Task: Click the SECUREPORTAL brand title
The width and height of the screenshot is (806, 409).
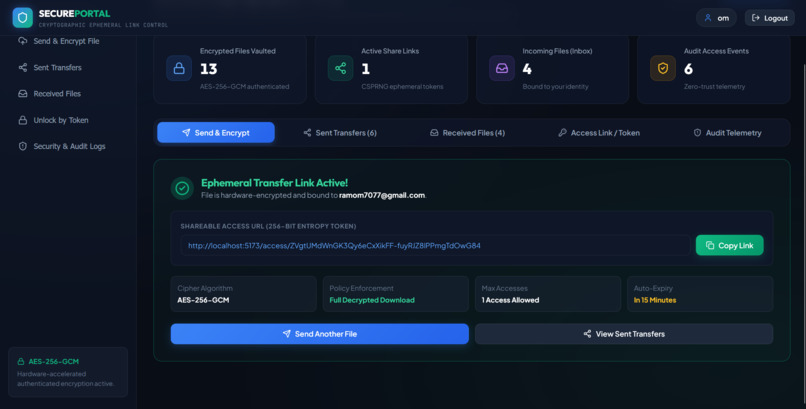Action: point(74,14)
